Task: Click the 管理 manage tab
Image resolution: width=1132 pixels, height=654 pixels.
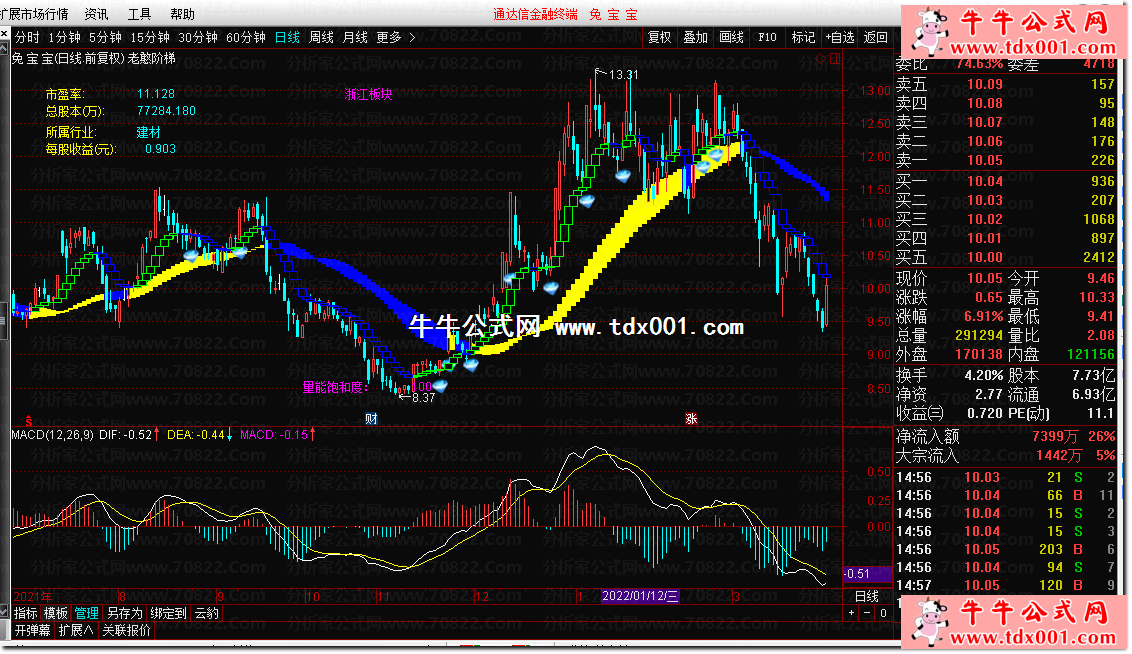Action: pos(87,613)
